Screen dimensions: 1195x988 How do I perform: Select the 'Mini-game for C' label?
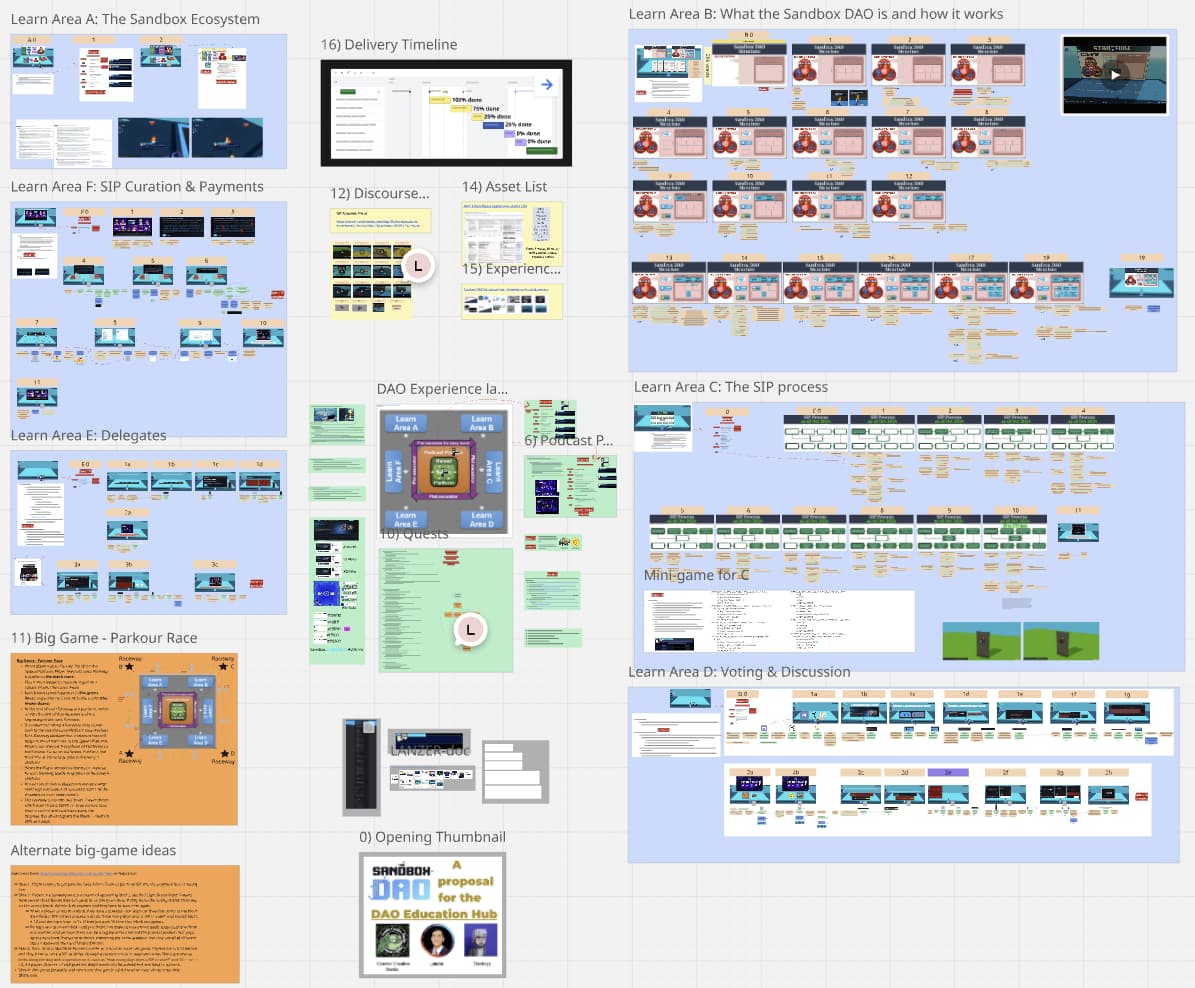[x=697, y=575]
